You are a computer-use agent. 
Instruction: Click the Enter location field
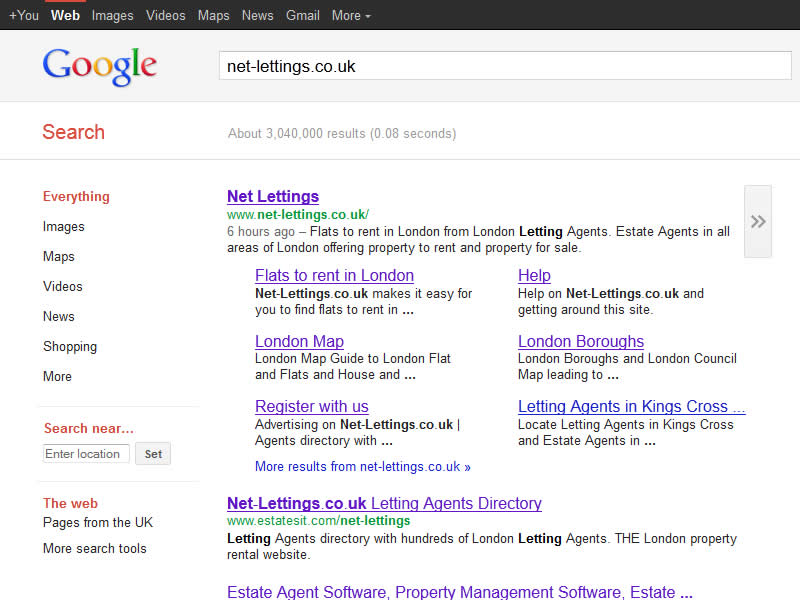pos(86,454)
